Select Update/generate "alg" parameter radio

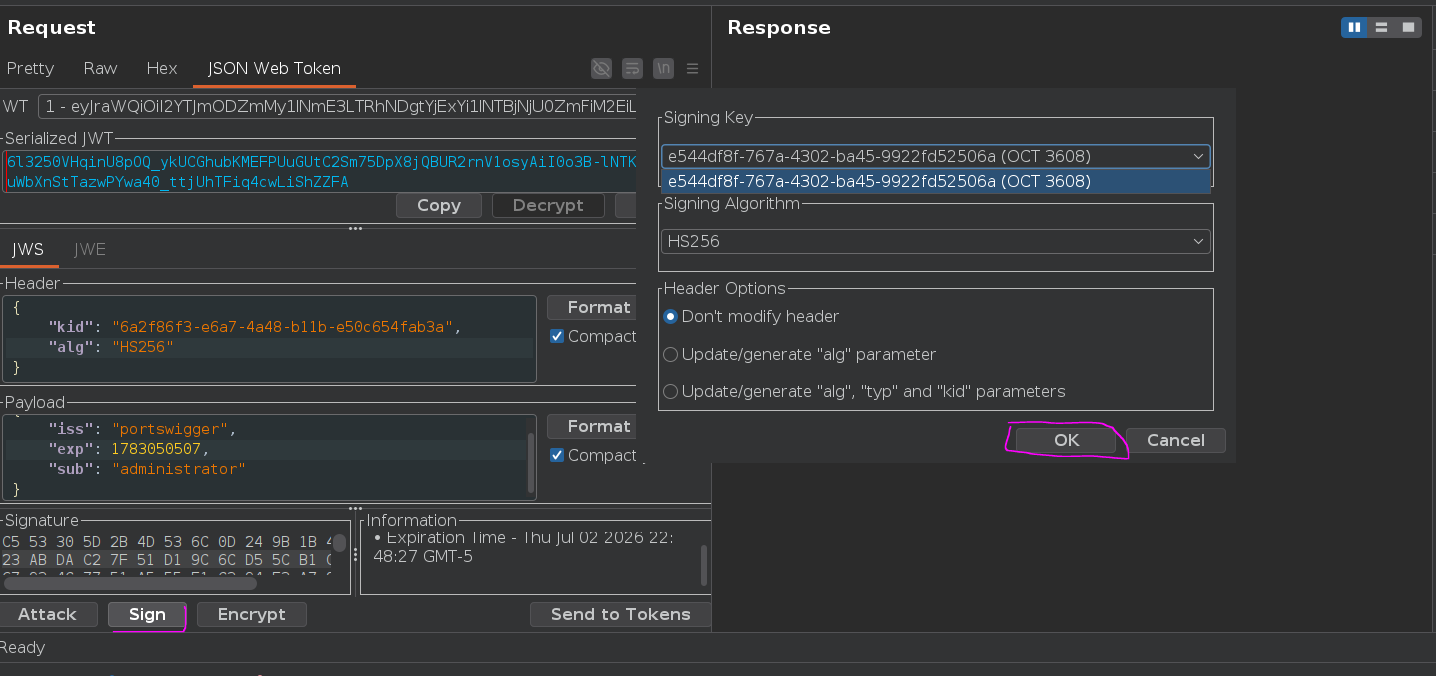coord(800,354)
